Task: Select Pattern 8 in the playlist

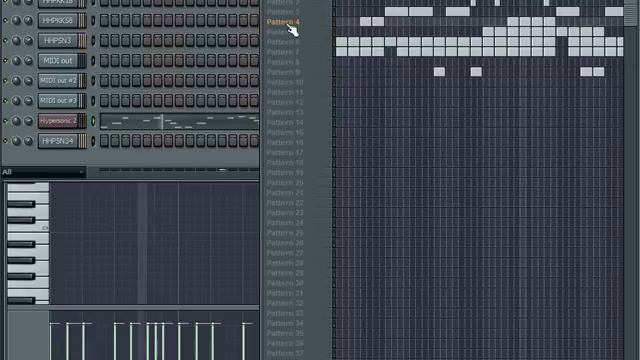Action: coord(283,62)
